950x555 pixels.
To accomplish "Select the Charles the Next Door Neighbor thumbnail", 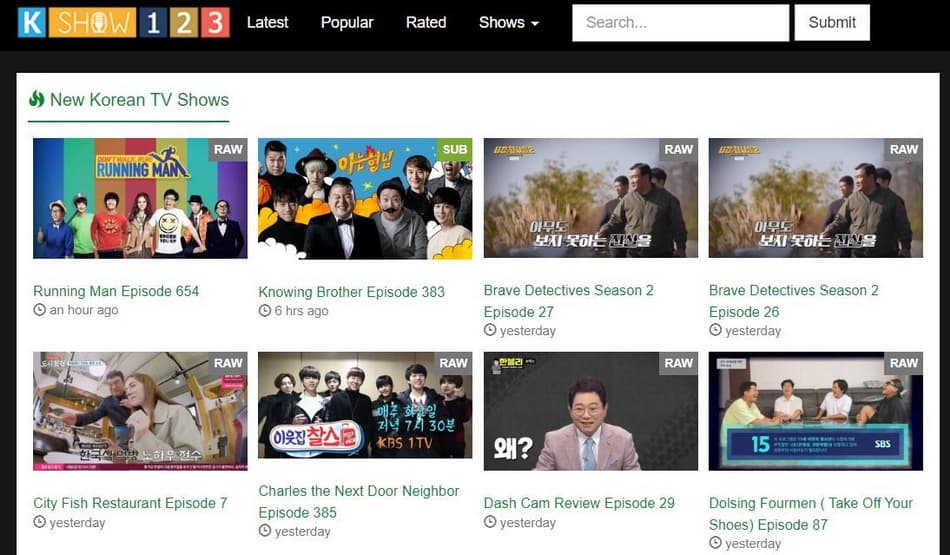I will (x=365, y=410).
